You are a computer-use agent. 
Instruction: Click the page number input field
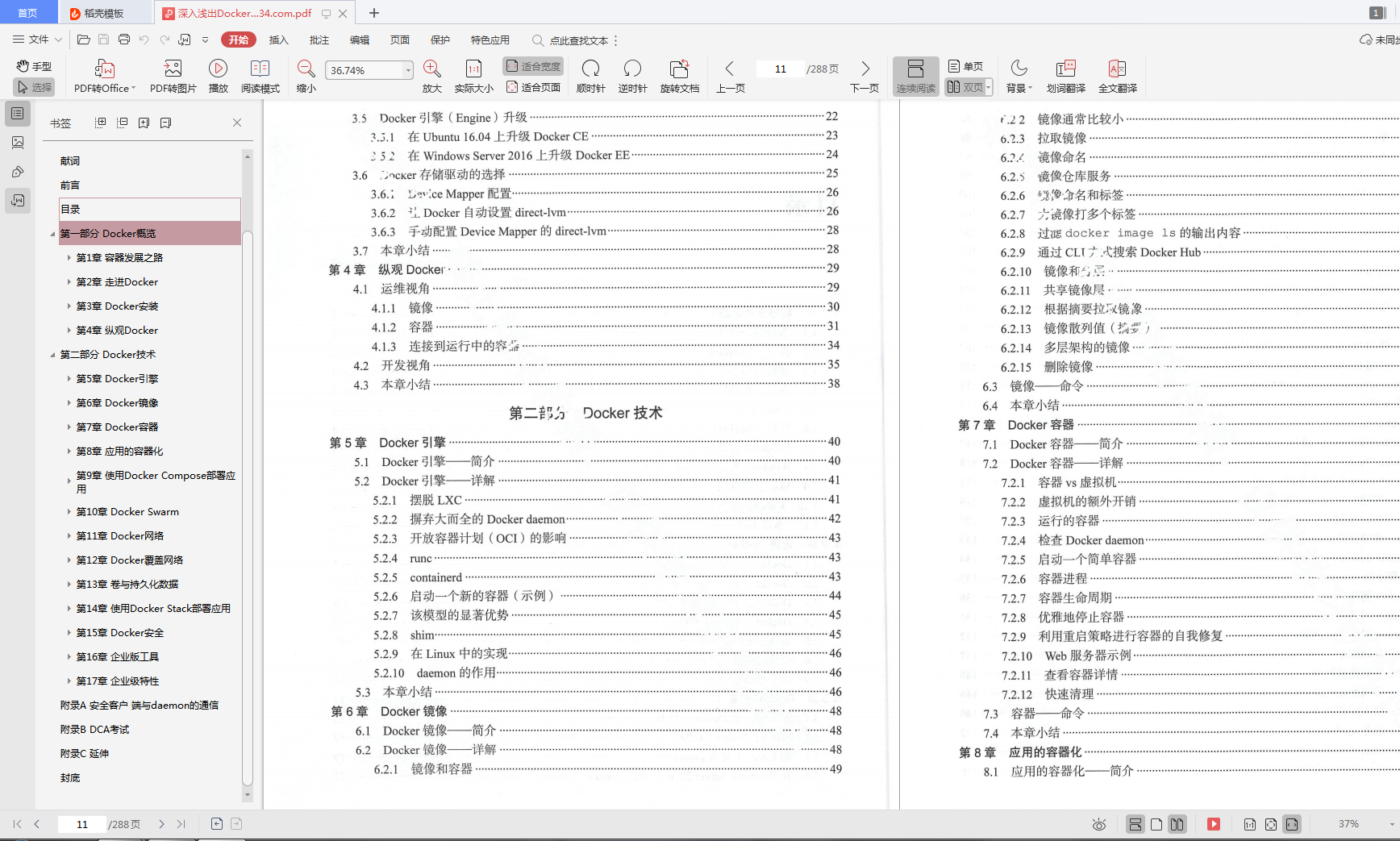click(x=780, y=69)
